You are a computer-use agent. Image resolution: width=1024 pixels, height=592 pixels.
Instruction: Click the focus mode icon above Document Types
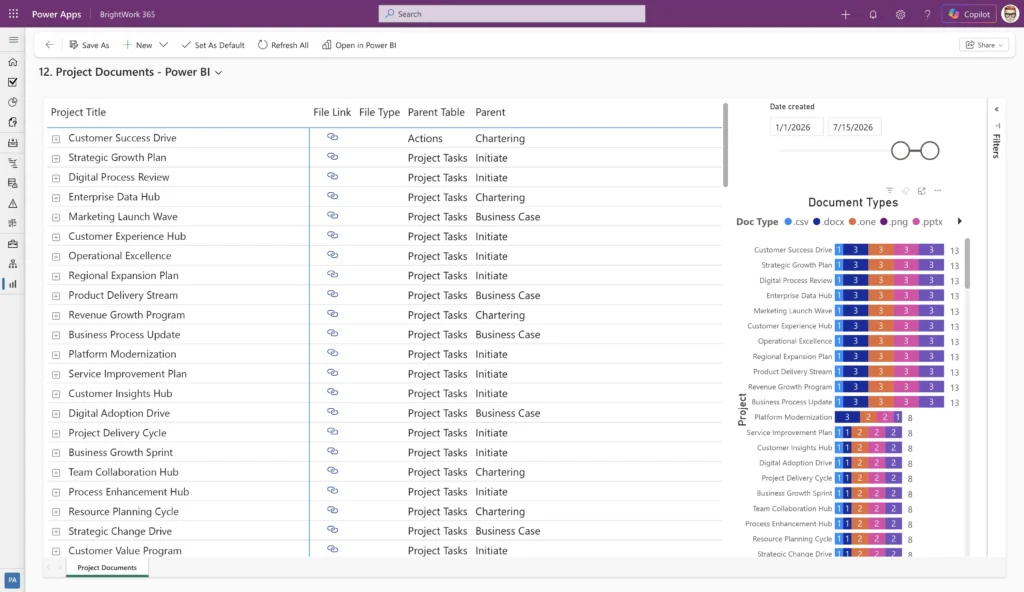(x=921, y=191)
